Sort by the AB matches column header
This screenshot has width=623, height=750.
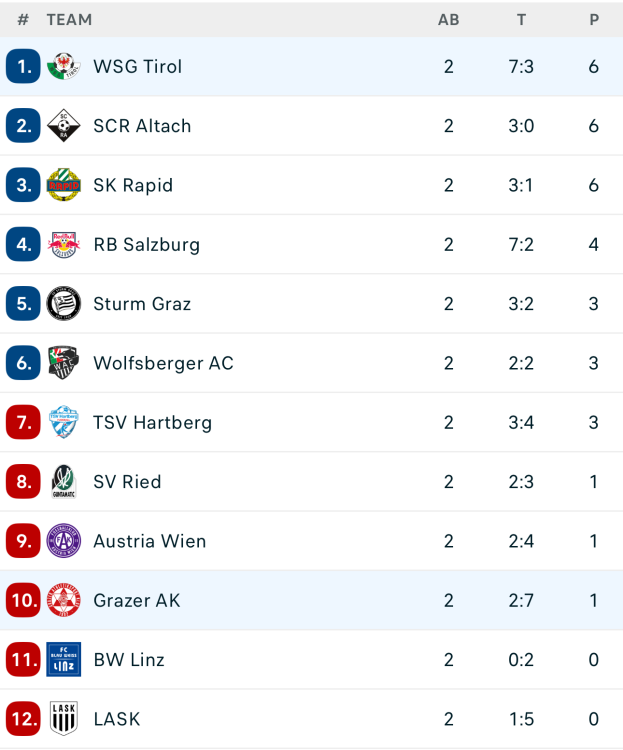tap(449, 19)
